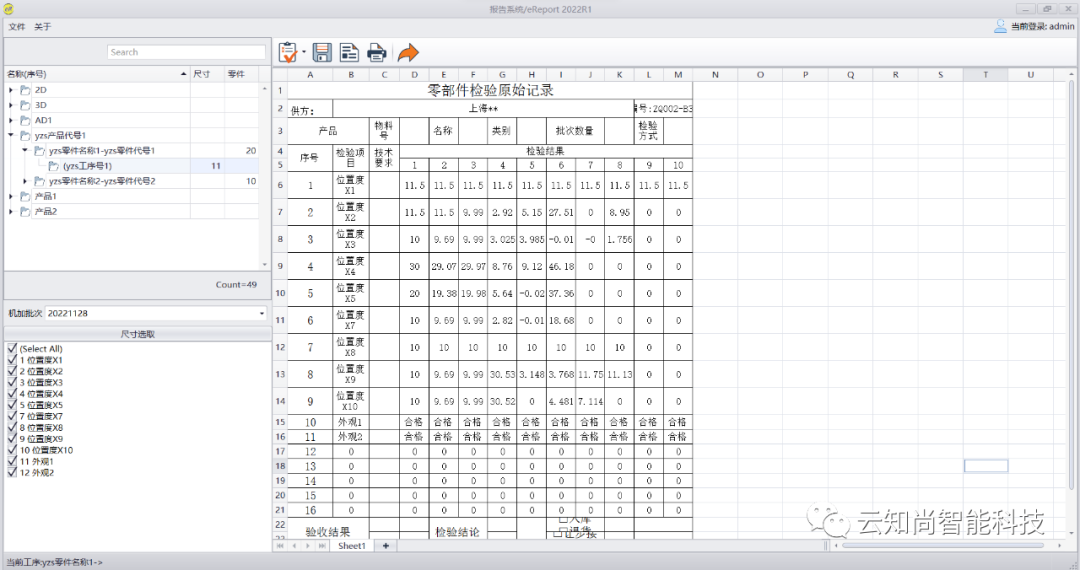Screen dimensions: 1080x570
Task: Click the admin user profile icon
Action: [1000, 26]
